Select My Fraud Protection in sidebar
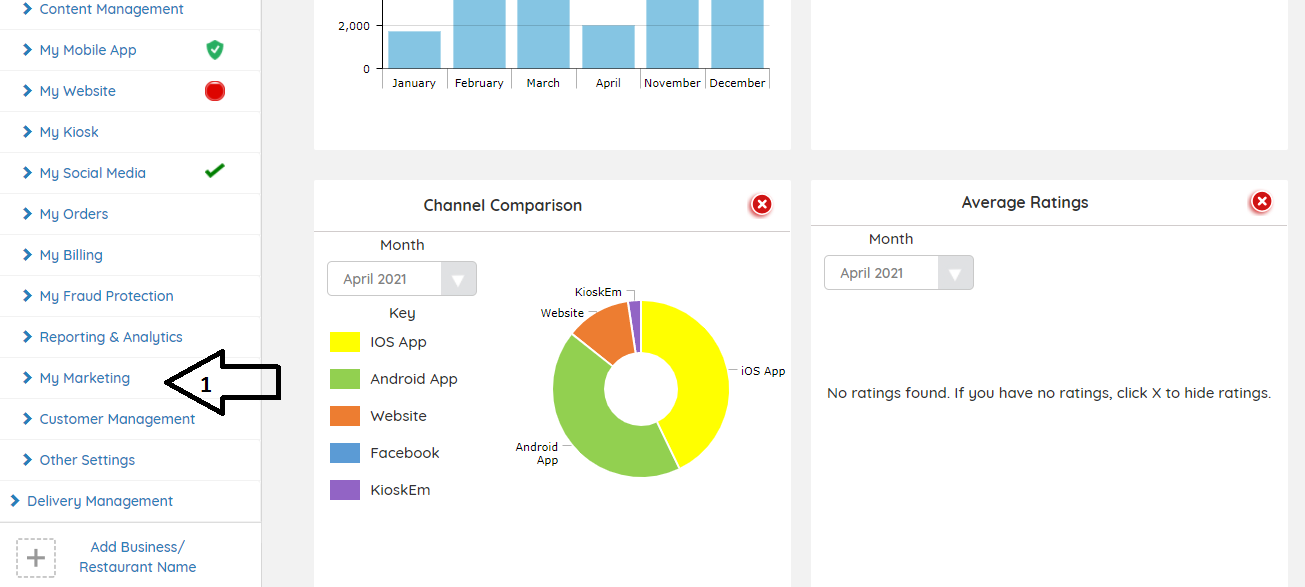 106,296
